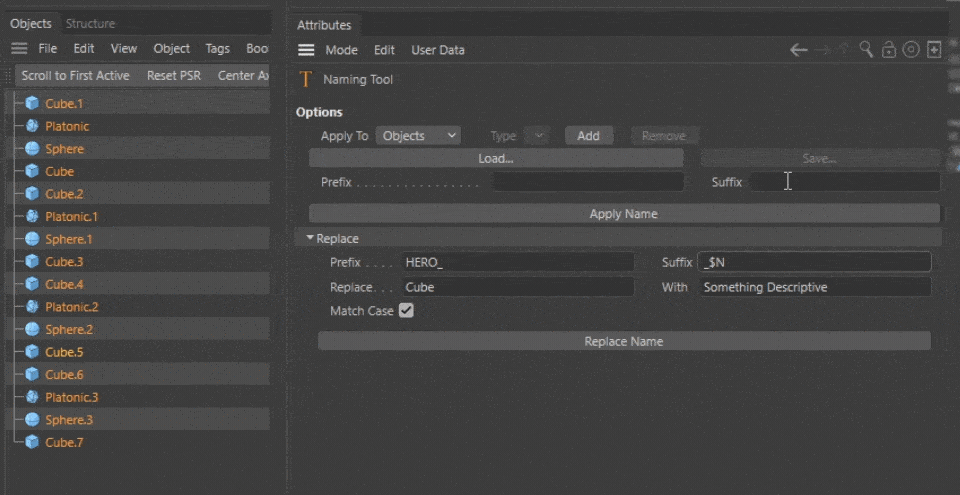Viewport: 960px width, 495px height.
Task: Select the Objects tab
Action: point(31,24)
